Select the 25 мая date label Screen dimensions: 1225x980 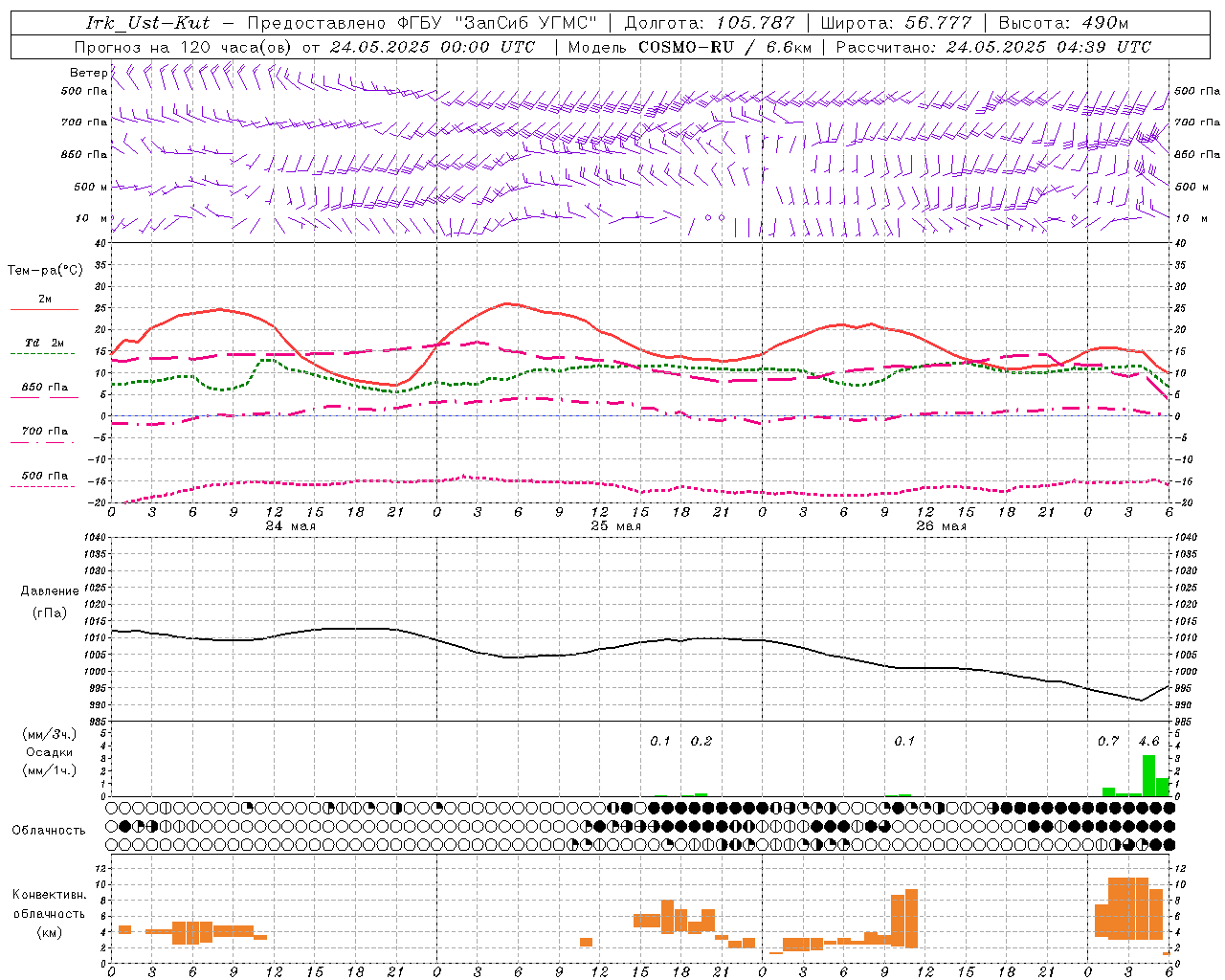tap(615, 526)
